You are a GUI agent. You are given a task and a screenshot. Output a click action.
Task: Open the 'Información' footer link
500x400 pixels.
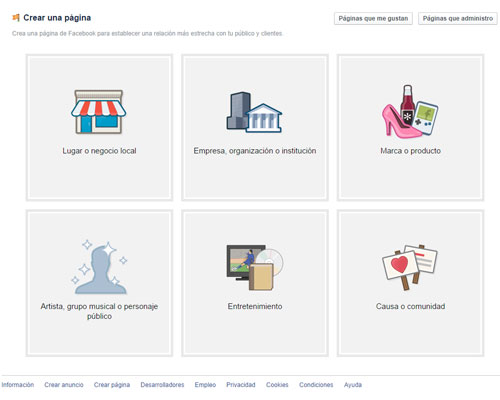[x=18, y=385]
